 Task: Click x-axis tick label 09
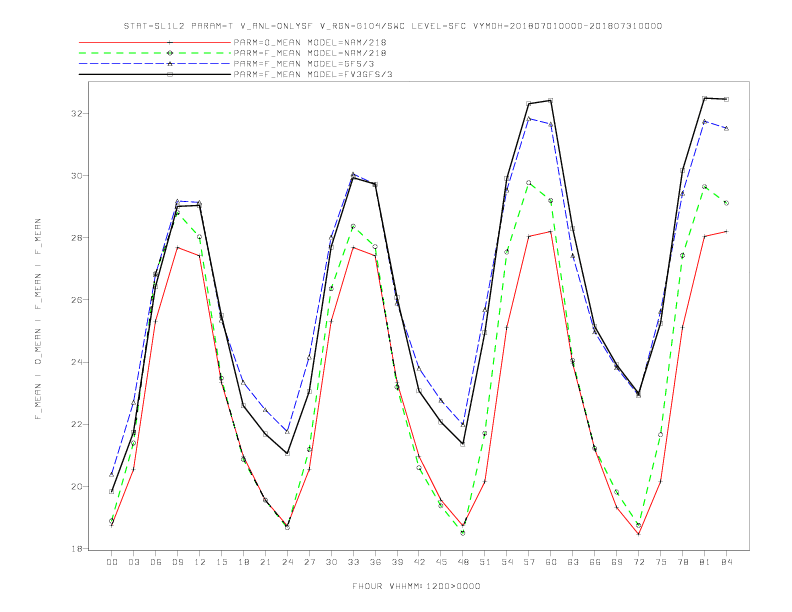click(x=177, y=562)
